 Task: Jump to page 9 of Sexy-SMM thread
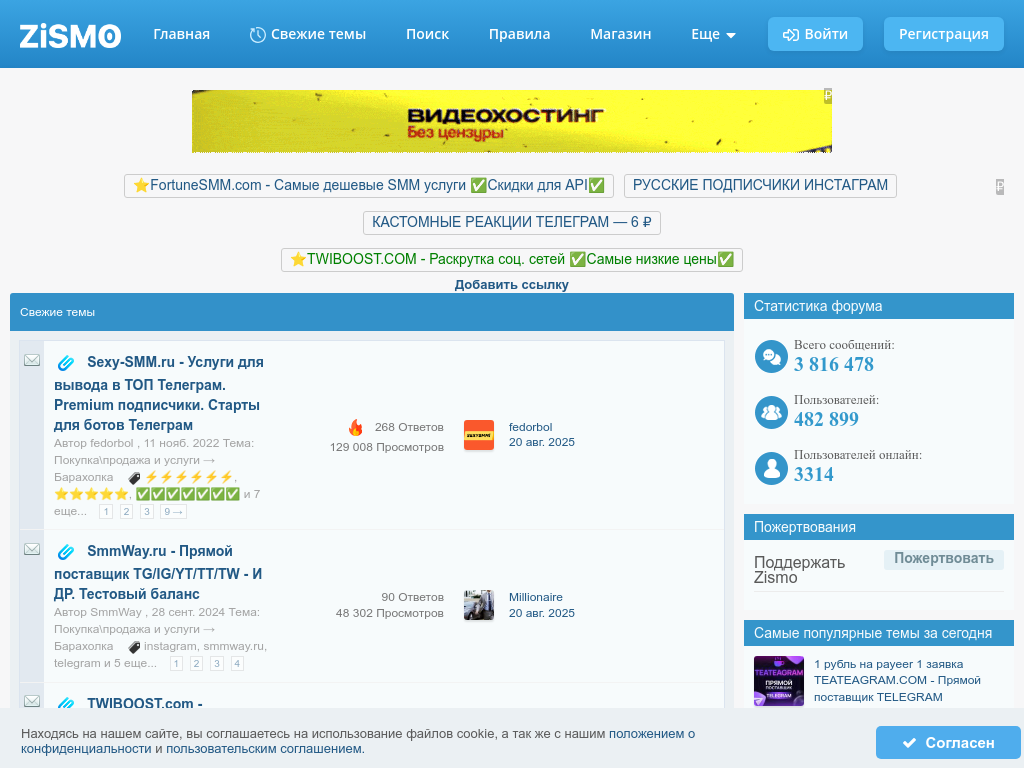coord(173,512)
